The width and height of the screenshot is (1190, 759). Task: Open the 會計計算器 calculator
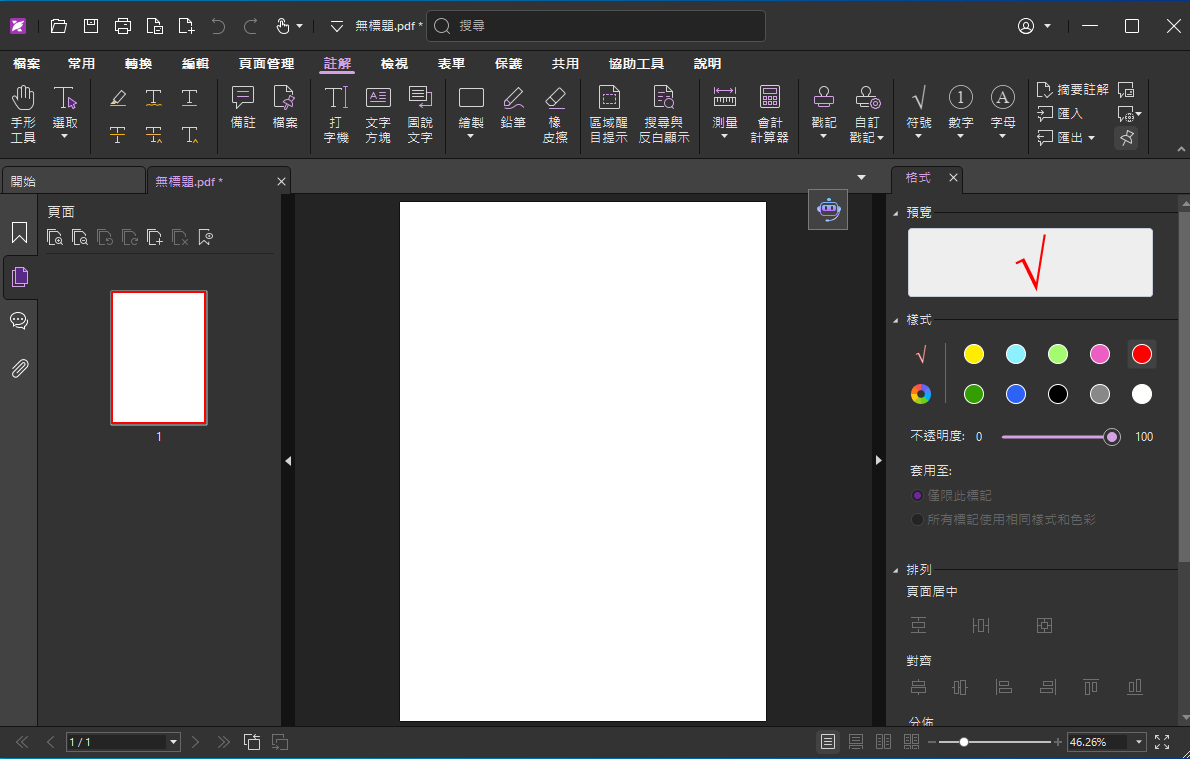coord(769,113)
